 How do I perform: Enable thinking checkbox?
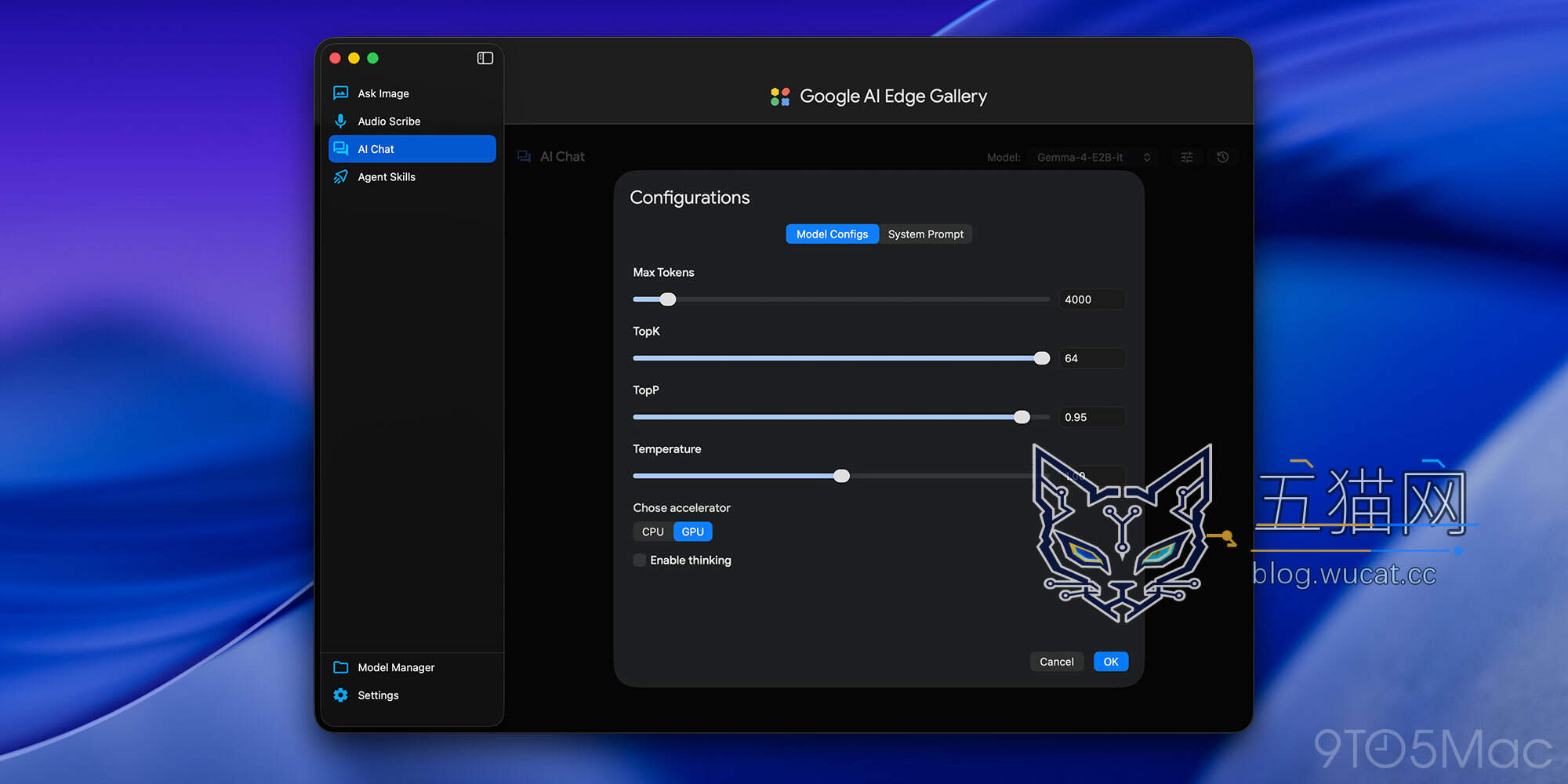(x=640, y=560)
